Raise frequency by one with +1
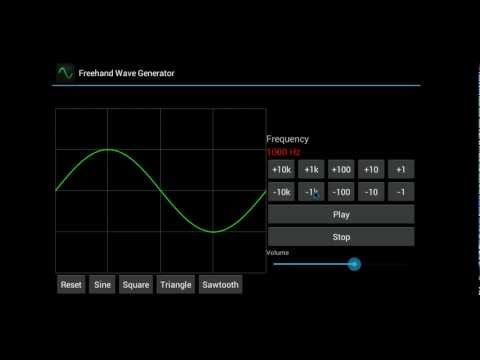Screen dimensions: 480x360 coord(401,170)
